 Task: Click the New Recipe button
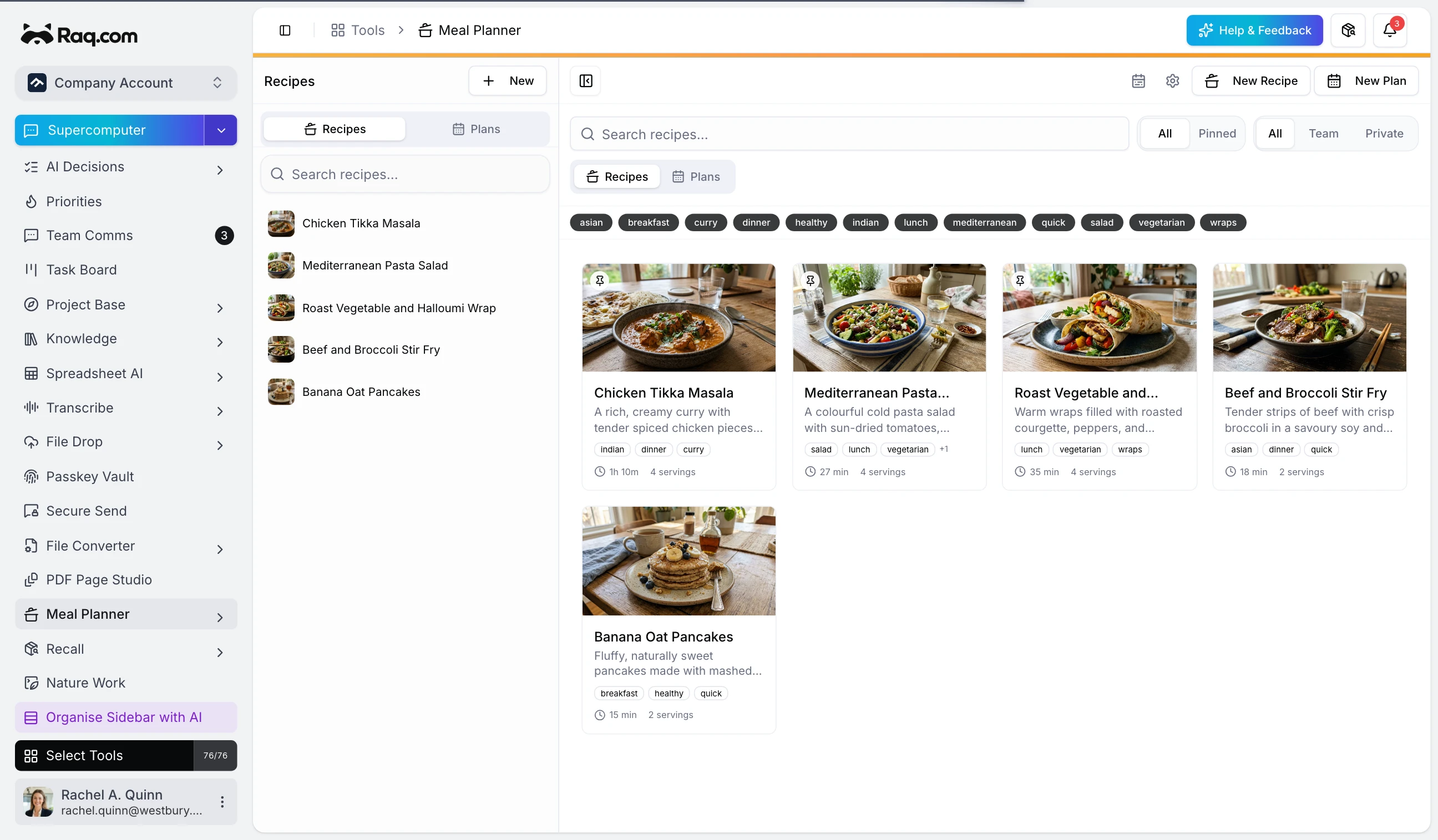1250,81
